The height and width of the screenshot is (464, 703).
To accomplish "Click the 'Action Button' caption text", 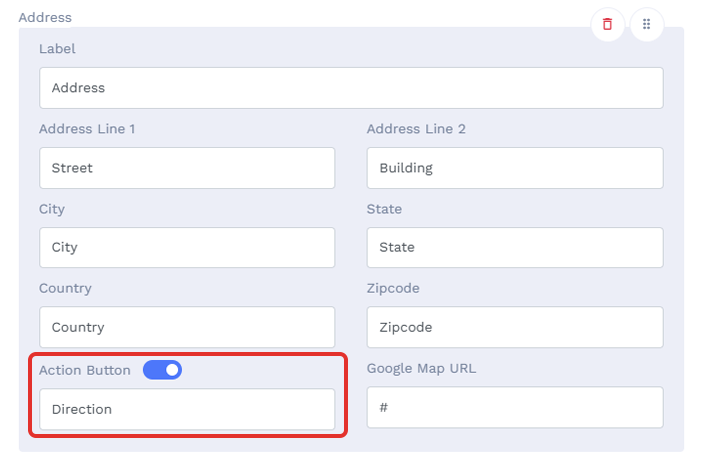I will click(x=85, y=370).
